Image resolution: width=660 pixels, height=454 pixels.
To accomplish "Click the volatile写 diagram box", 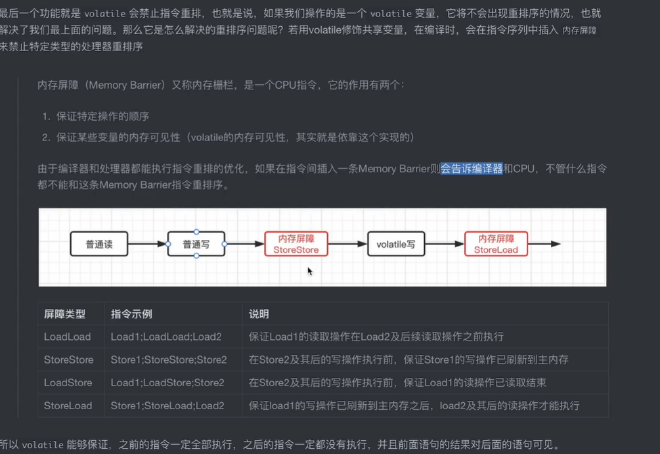I will pos(396,244).
